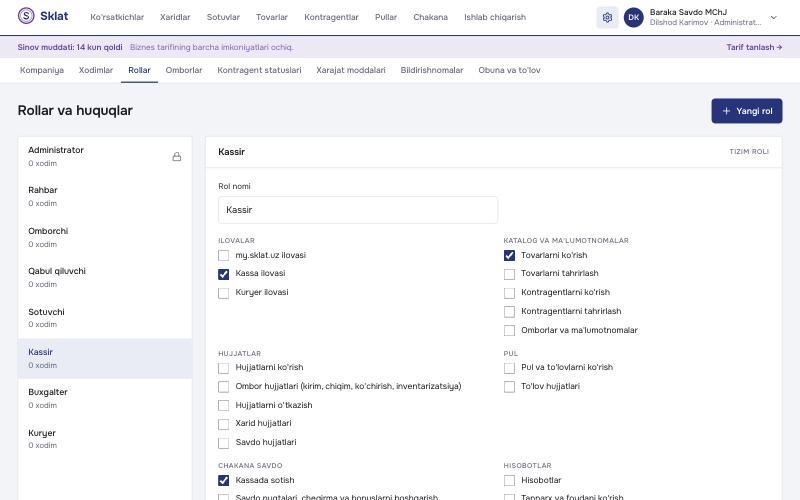Uncheck the Kassa ilovasi checkbox

point(223,274)
